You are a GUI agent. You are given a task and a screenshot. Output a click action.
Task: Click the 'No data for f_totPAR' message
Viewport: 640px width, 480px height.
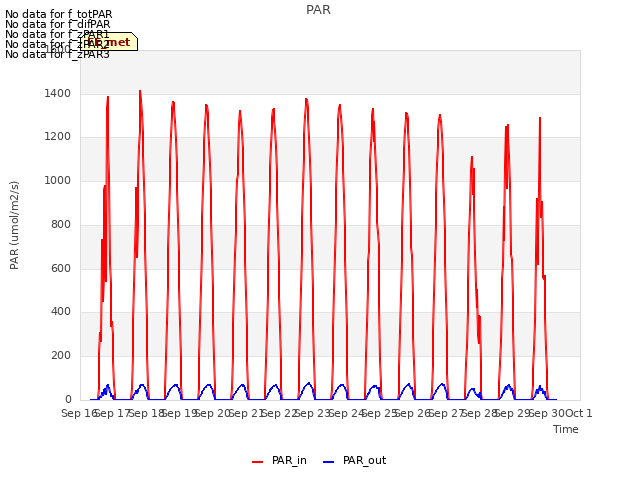point(58,14)
